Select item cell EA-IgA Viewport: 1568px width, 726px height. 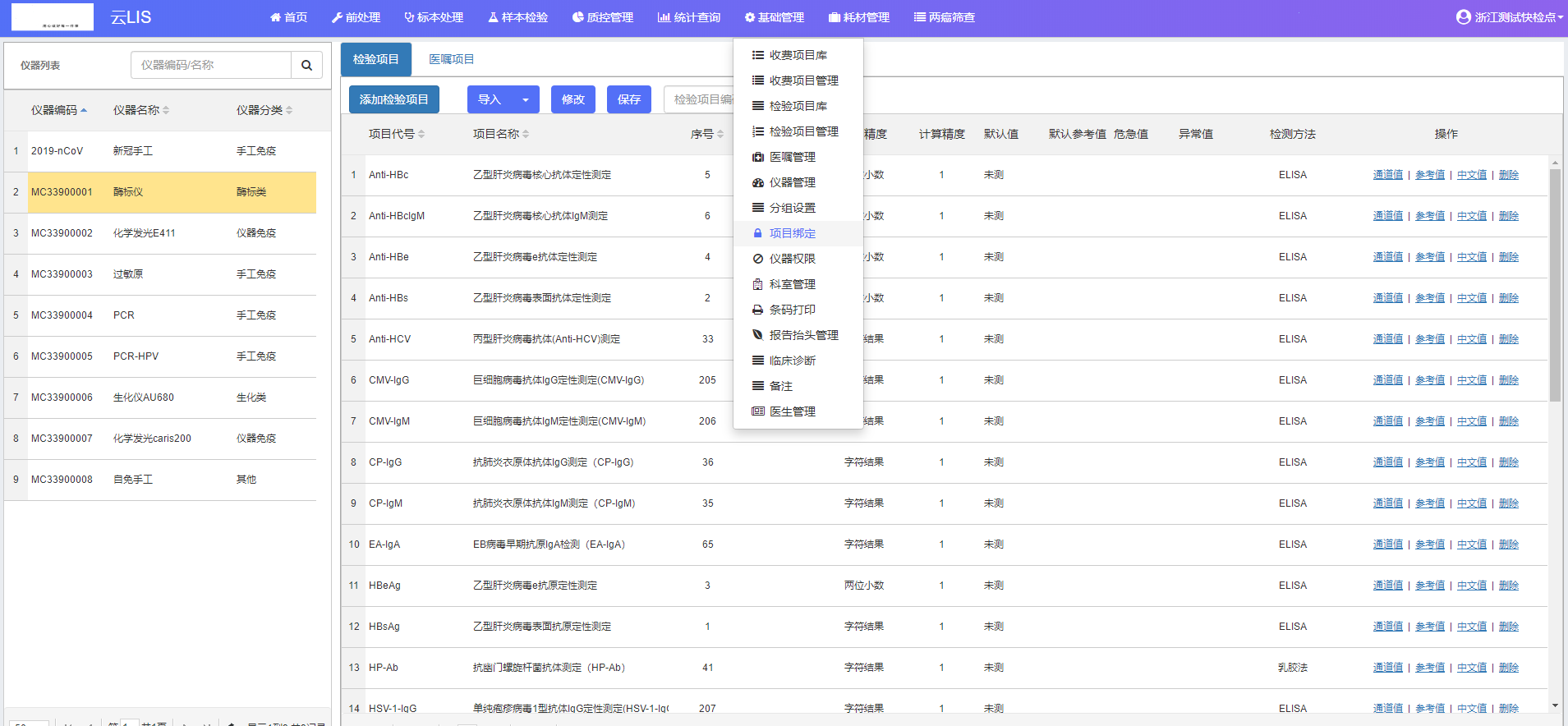(x=384, y=544)
